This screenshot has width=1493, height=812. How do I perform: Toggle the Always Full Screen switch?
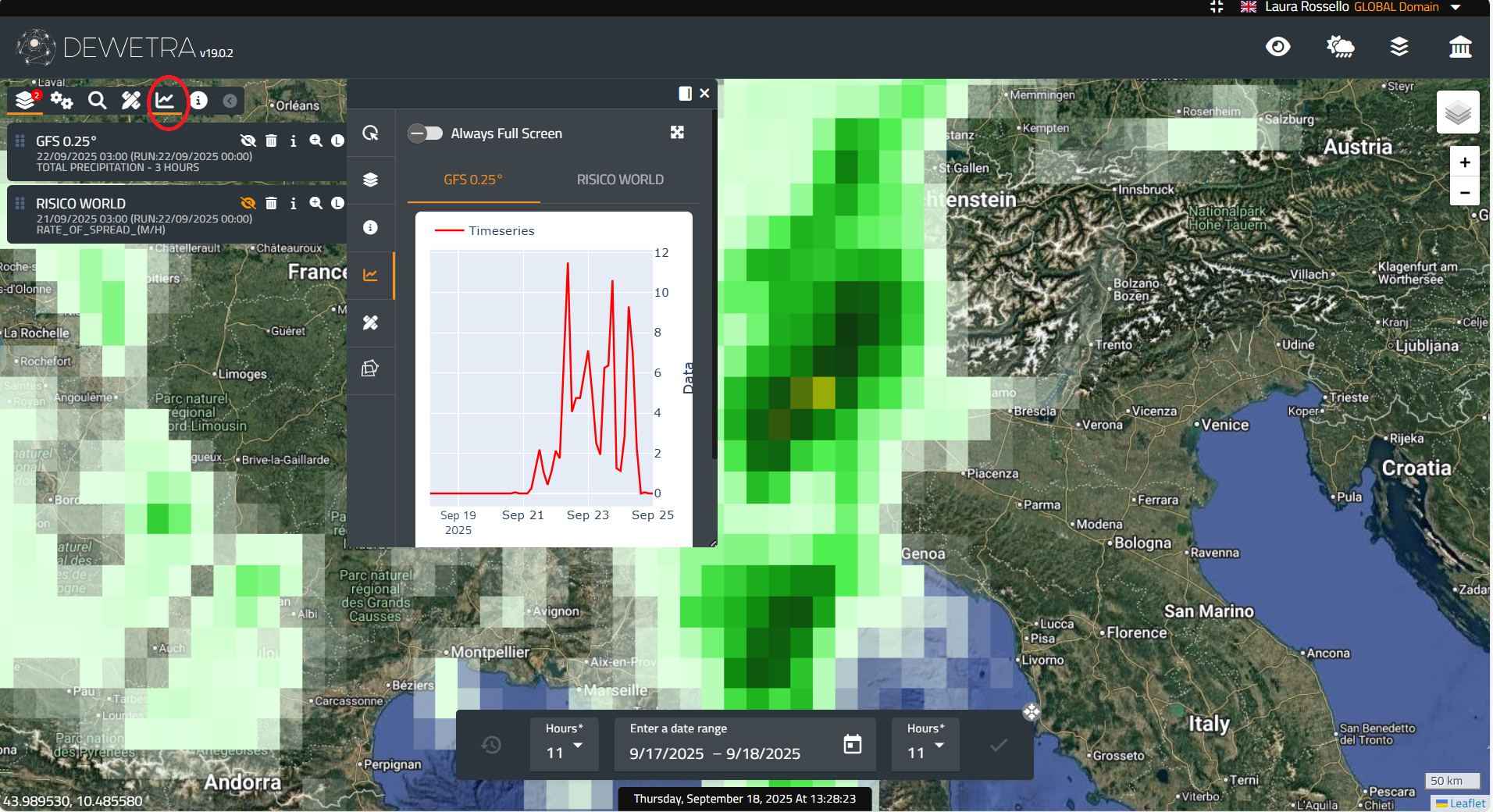[x=425, y=134]
